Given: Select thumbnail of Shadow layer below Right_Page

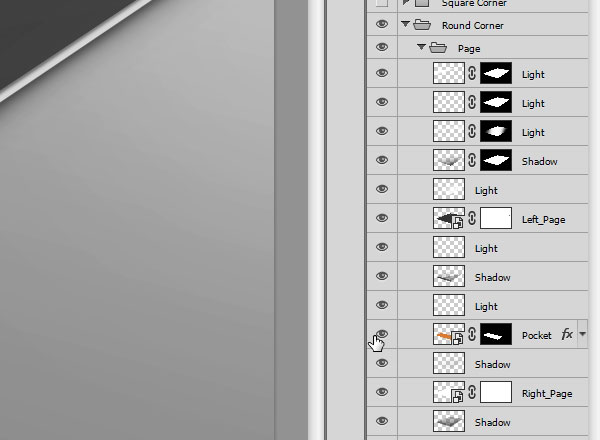Looking at the screenshot, I should [449, 421].
